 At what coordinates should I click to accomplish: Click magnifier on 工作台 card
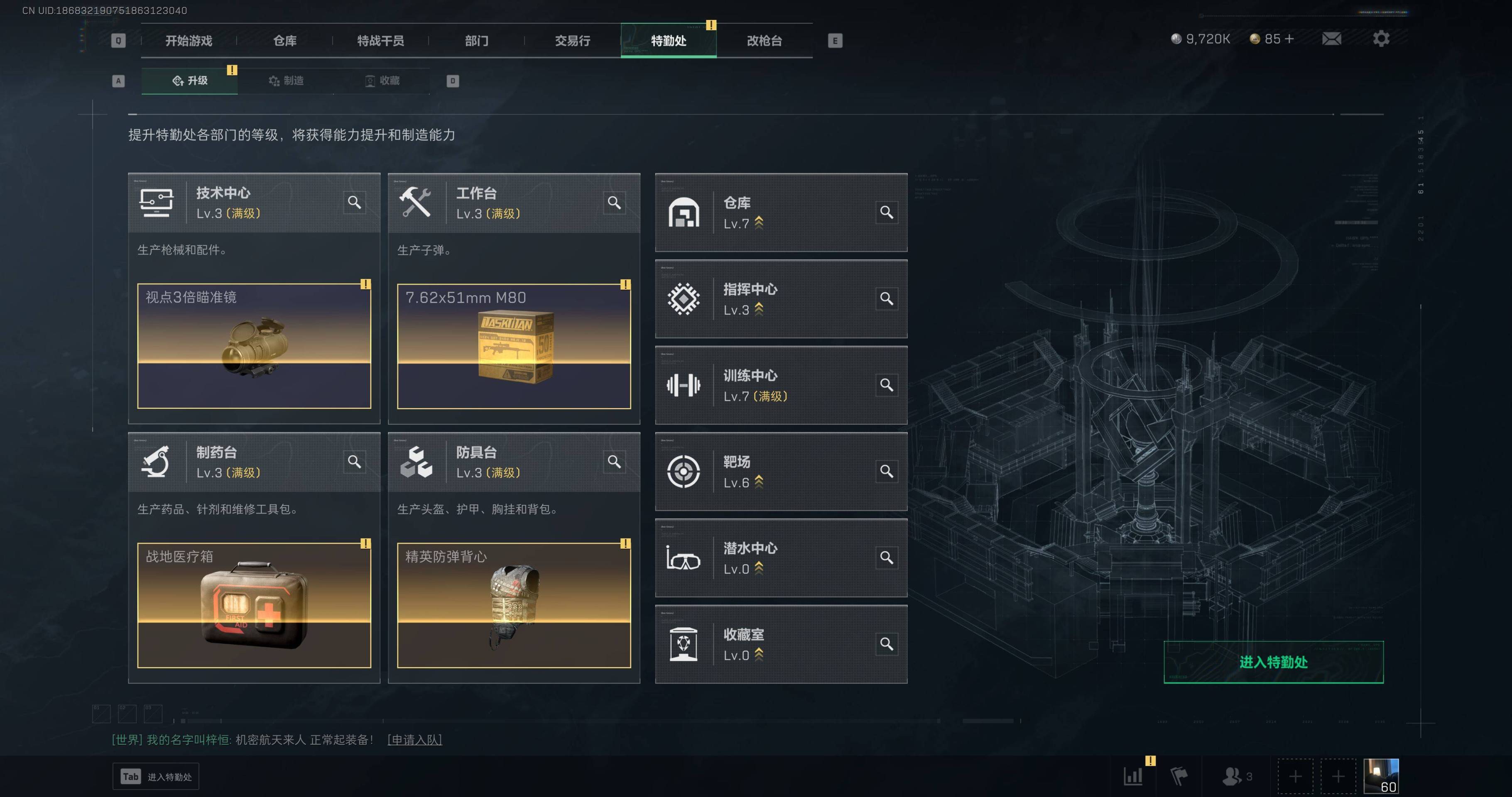(614, 203)
